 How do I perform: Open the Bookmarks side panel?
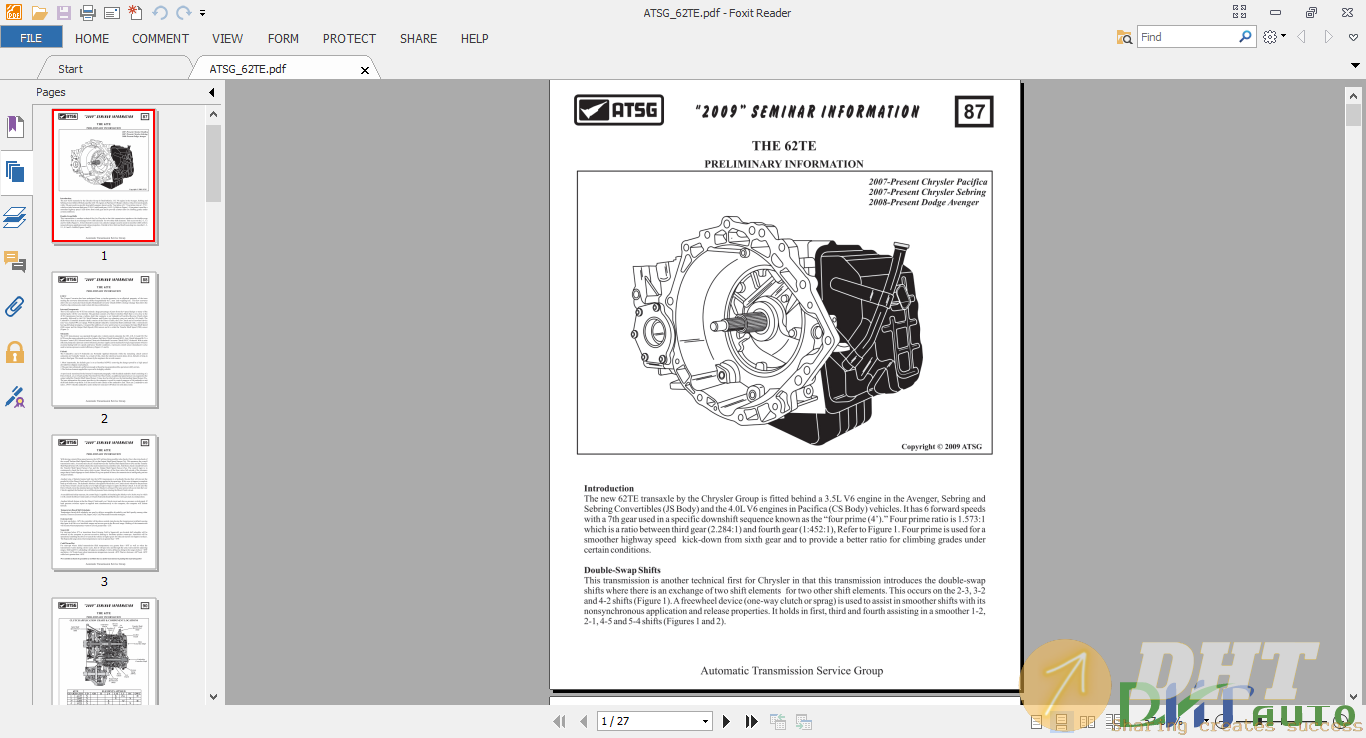15,127
